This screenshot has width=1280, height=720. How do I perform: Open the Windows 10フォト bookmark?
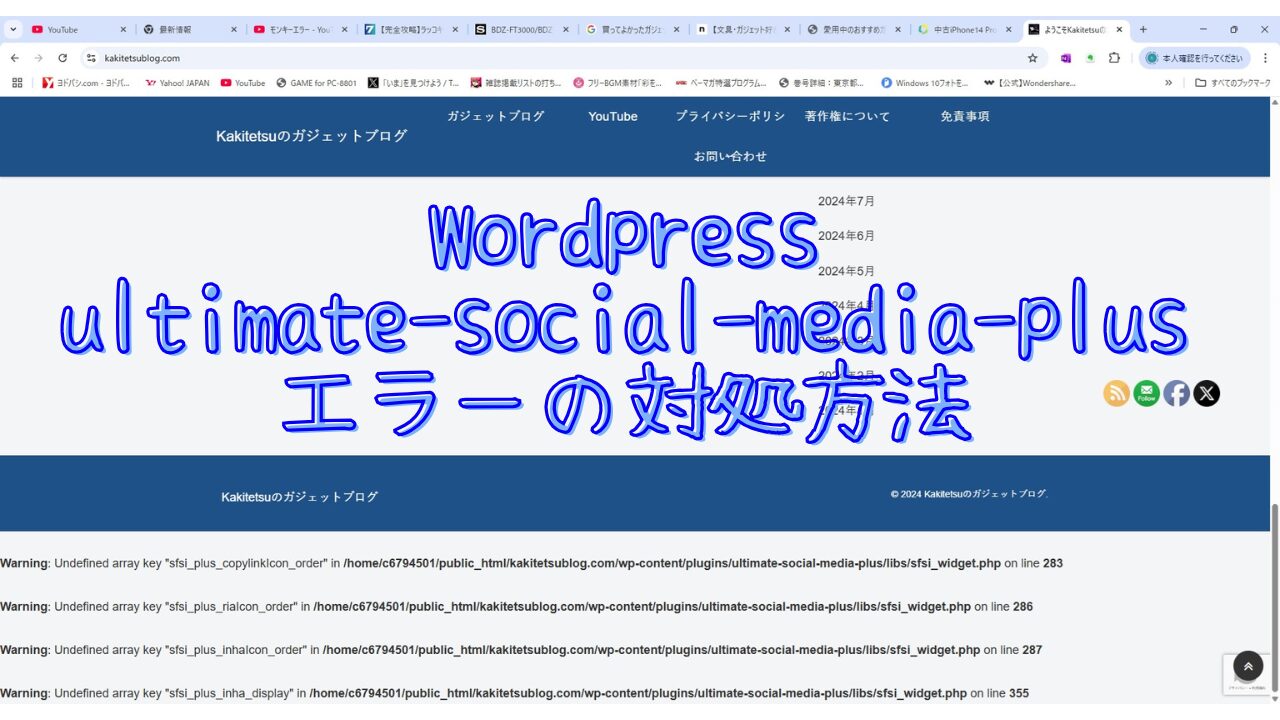(x=925, y=83)
